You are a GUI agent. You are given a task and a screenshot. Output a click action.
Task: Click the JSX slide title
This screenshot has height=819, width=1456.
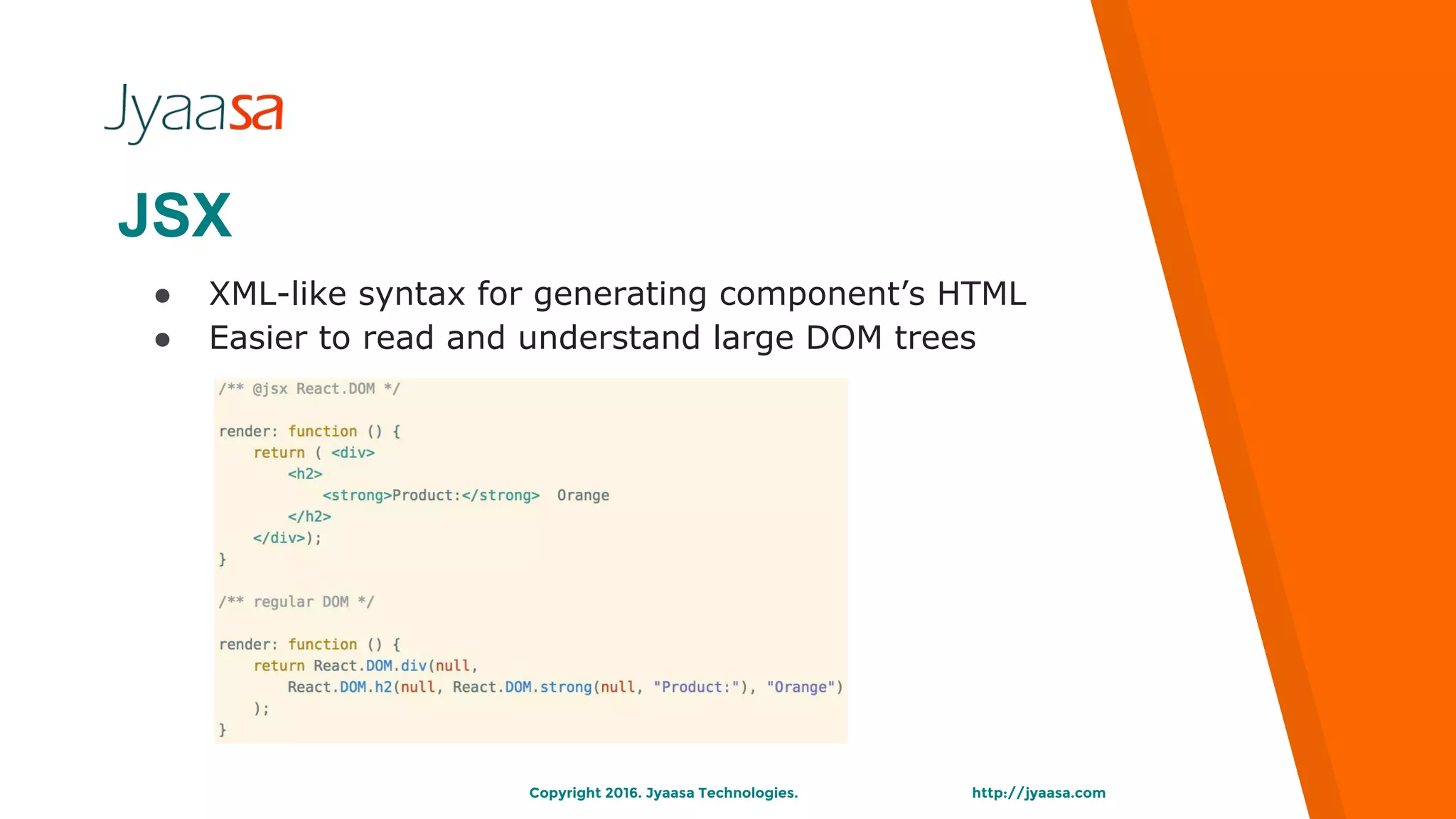pos(175,215)
